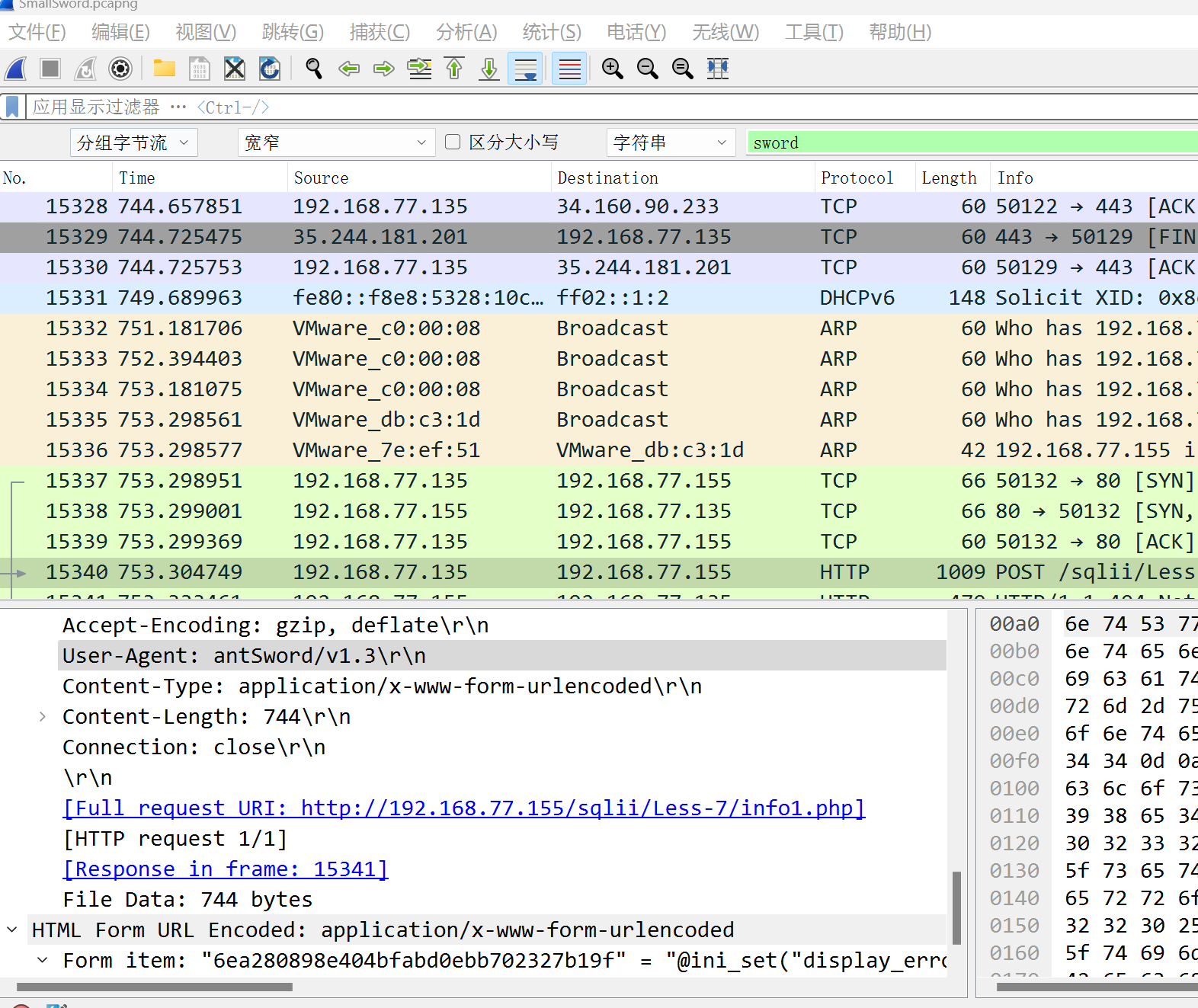
Task: Jump to Response in frame 15341 link
Action: click(226, 869)
